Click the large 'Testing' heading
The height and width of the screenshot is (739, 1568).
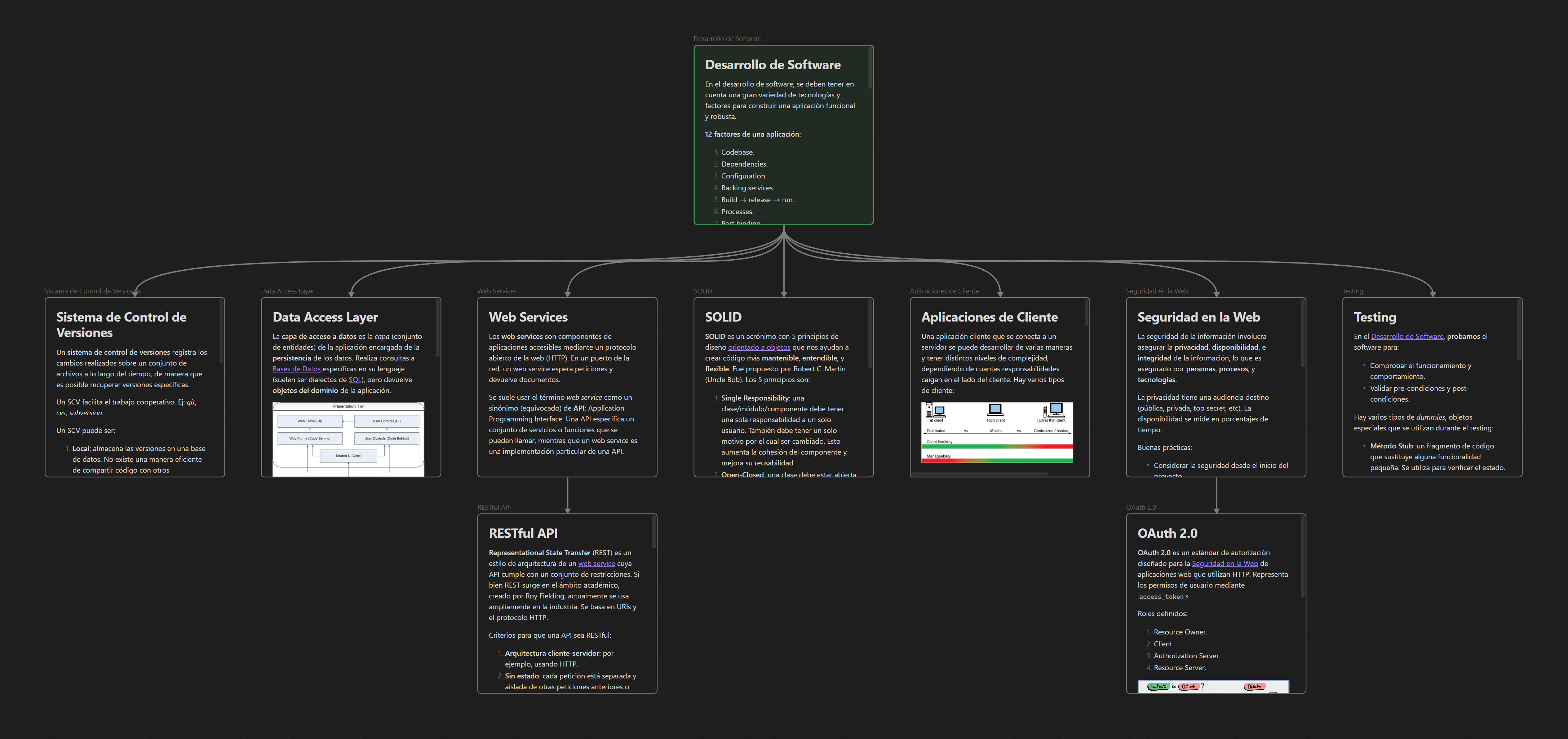(1374, 317)
